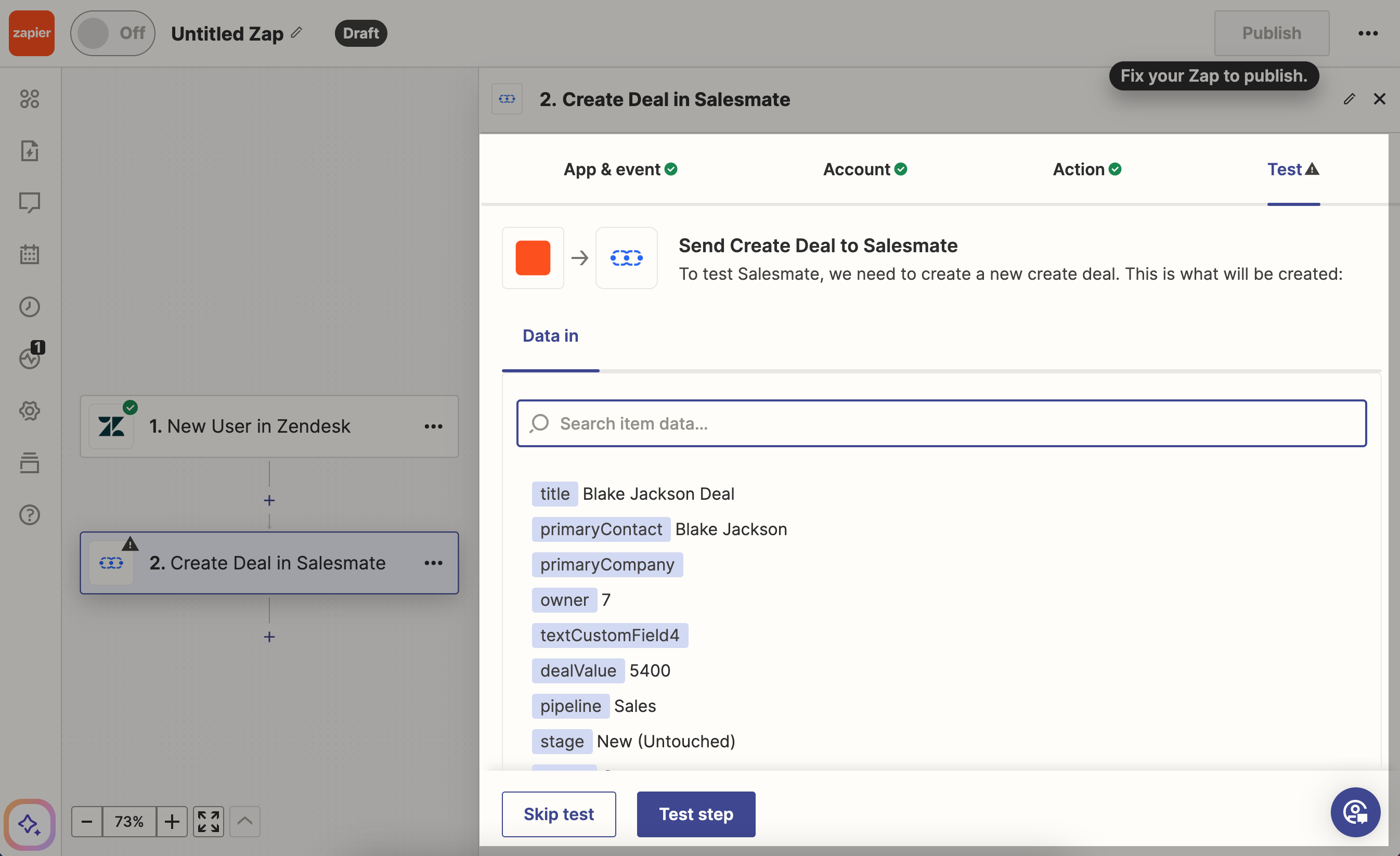The image size is (1400, 856).
Task: Click the title field label
Action: 555,494
